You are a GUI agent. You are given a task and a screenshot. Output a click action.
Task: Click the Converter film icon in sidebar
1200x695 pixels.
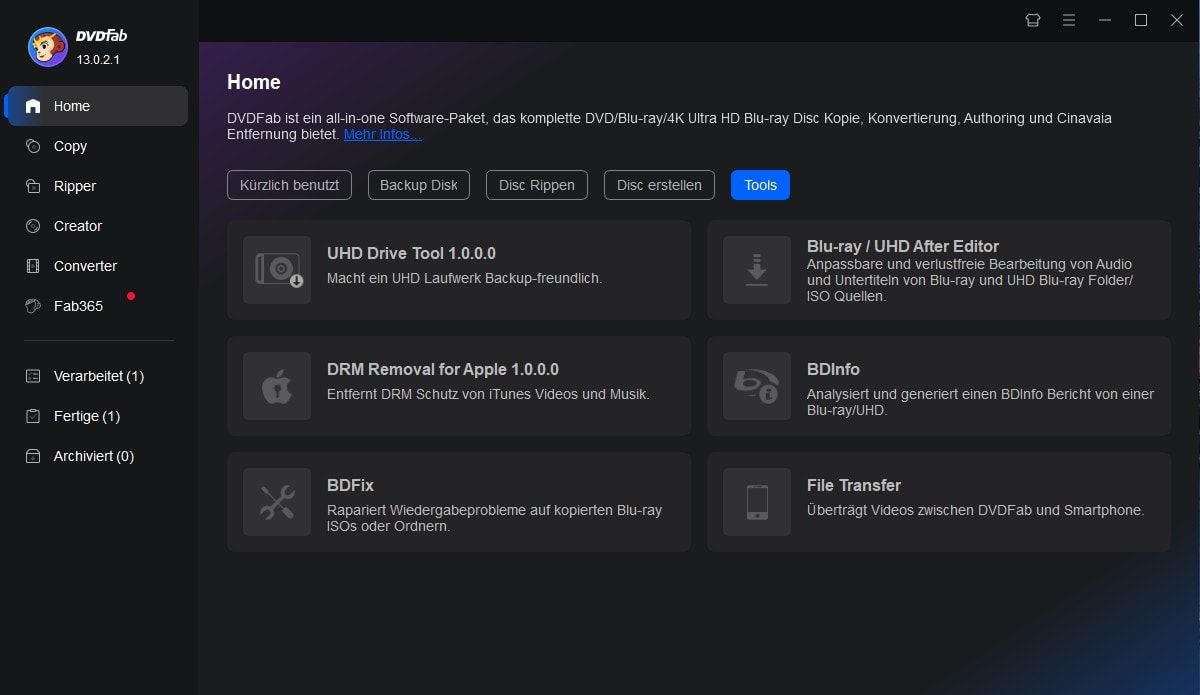[x=33, y=266]
